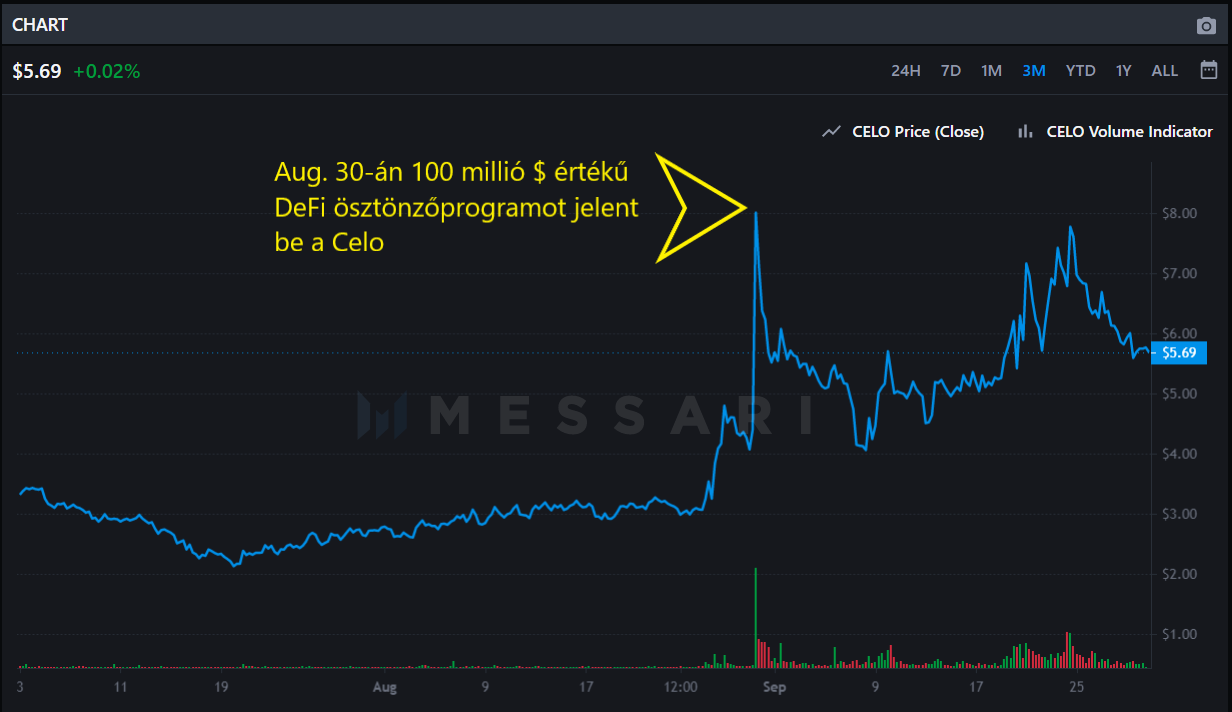The image size is (1232, 712).
Task: Click the $4.00 price axis label
Action: (x=1180, y=454)
